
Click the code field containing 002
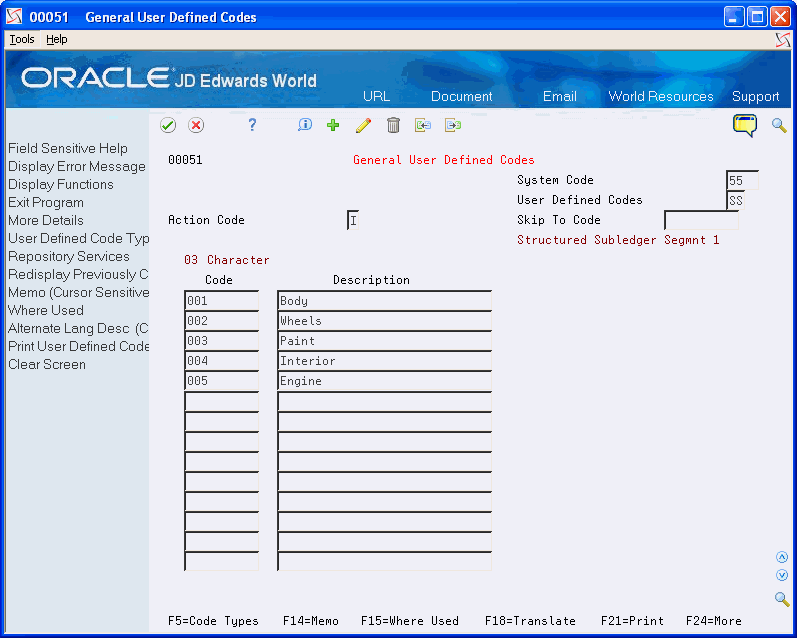click(222, 321)
